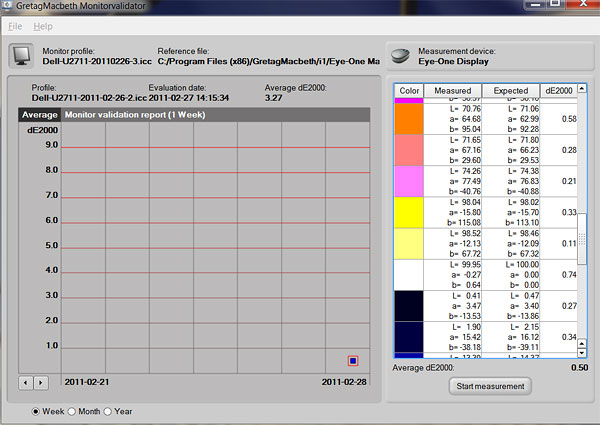This screenshot has width=600, height=425.
Task: Click dE2000 value 0.74
Action: click(x=569, y=275)
